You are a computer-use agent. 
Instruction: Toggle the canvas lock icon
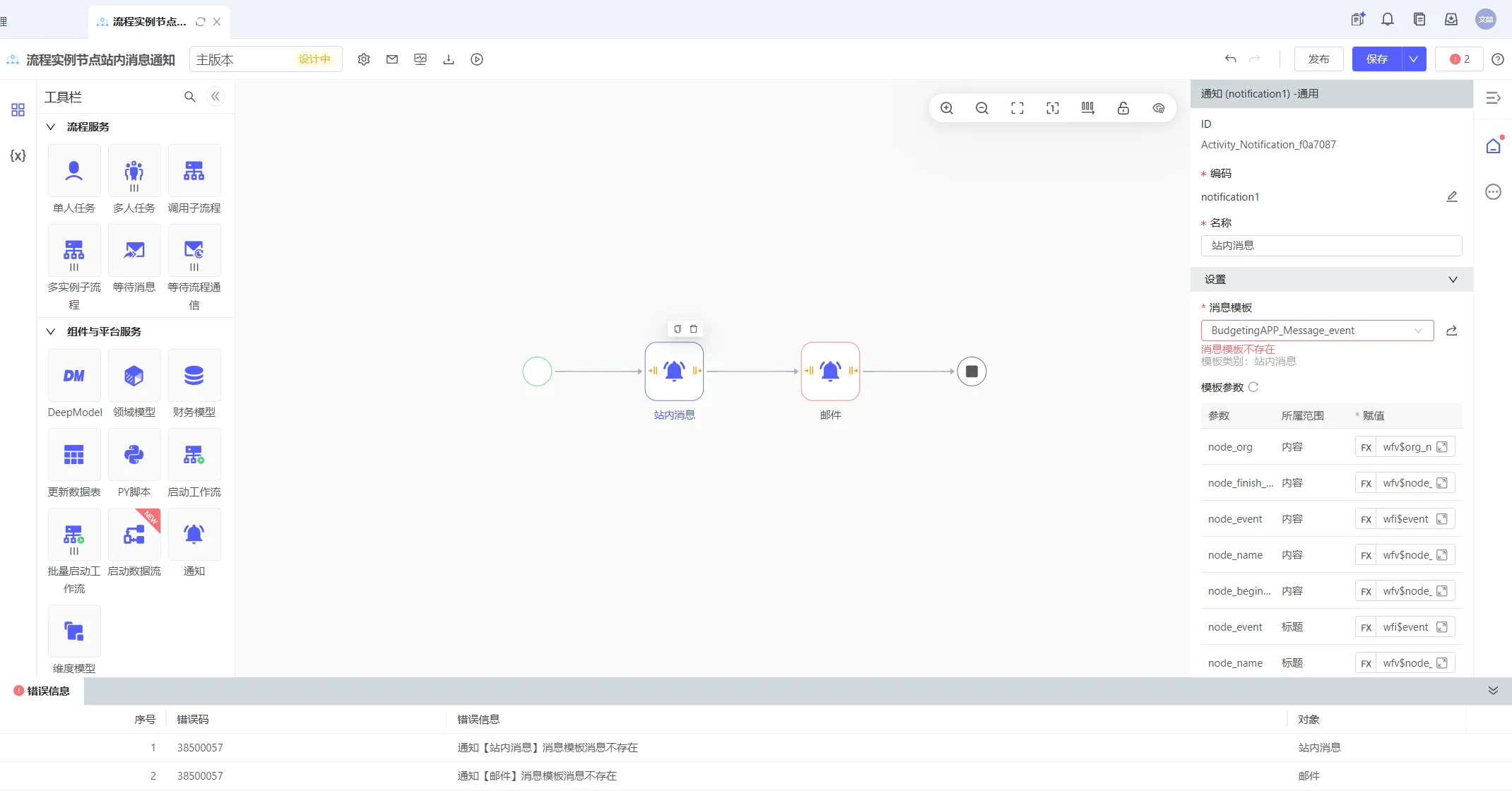click(x=1123, y=108)
